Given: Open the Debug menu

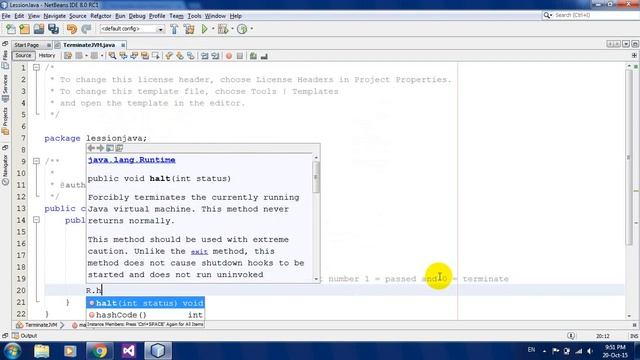Looking at the screenshot, I should coord(137,16).
